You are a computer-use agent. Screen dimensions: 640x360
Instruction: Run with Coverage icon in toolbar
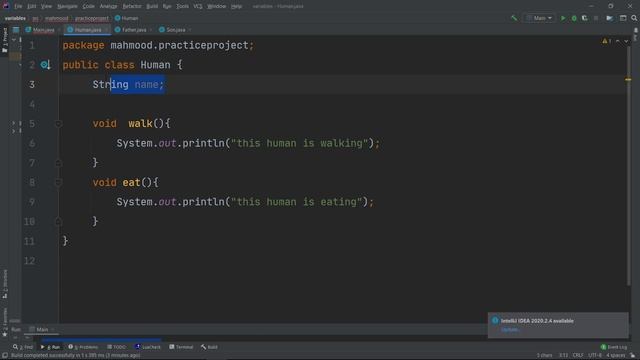click(x=584, y=18)
